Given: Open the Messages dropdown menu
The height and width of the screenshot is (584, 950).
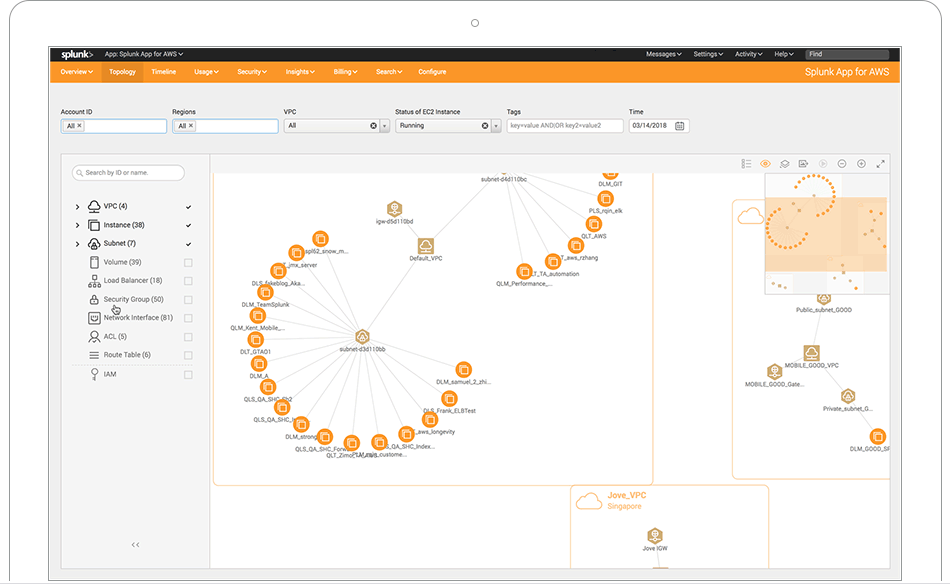Looking at the screenshot, I should 663,54.
